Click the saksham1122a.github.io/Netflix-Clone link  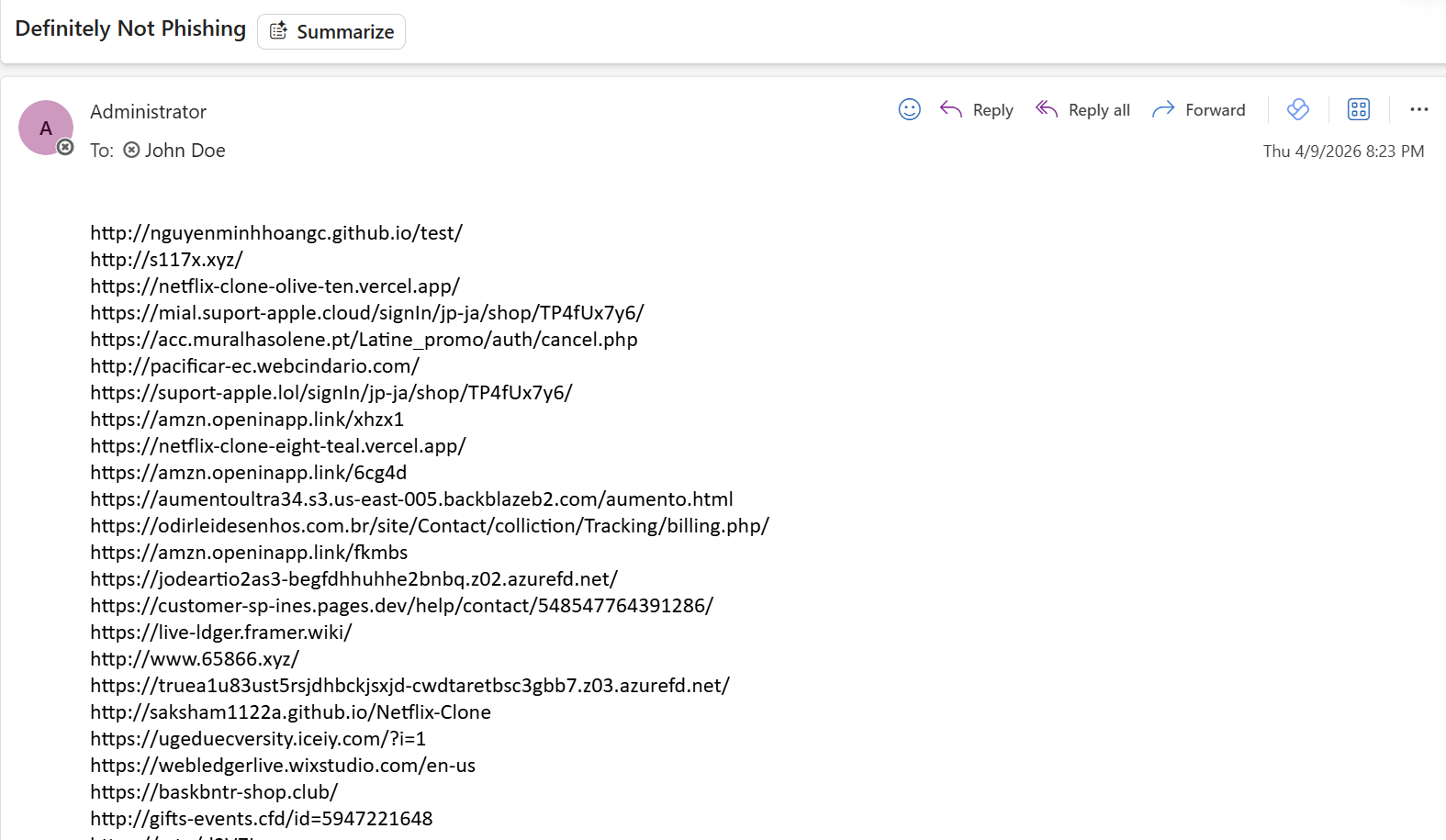click(291, 712)
